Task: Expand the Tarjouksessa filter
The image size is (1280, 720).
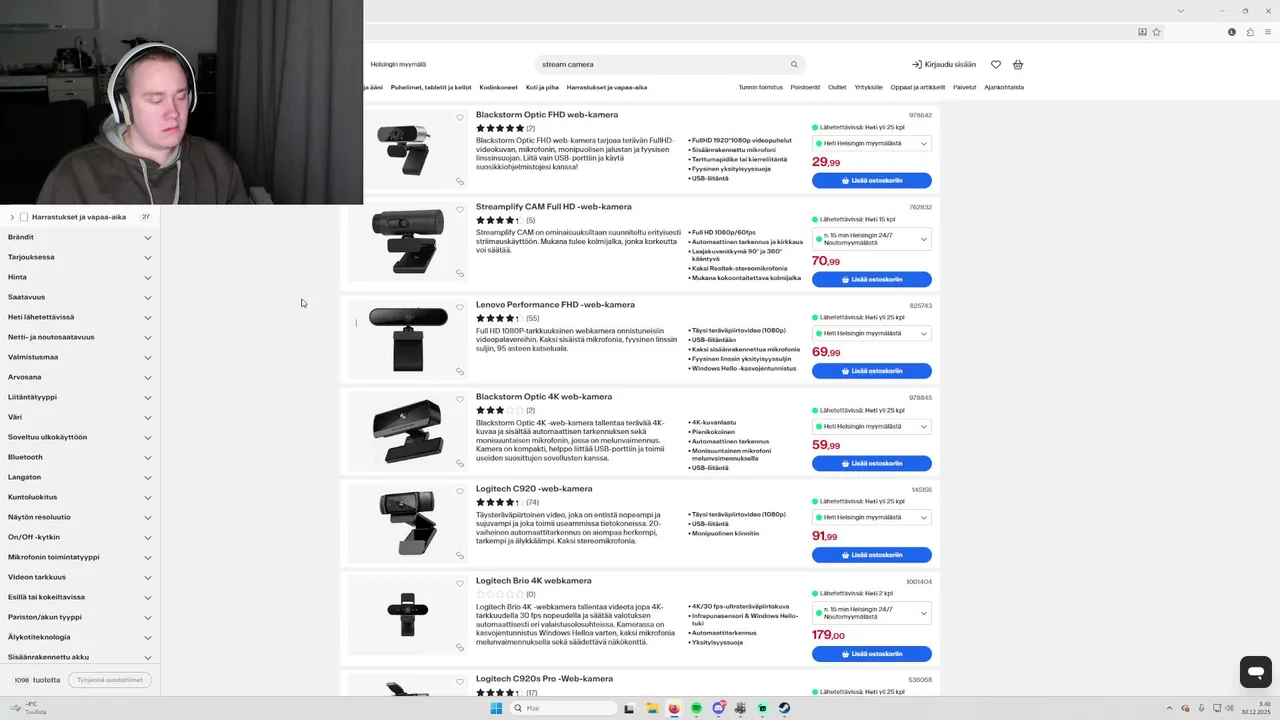Action: coord(80,257)
